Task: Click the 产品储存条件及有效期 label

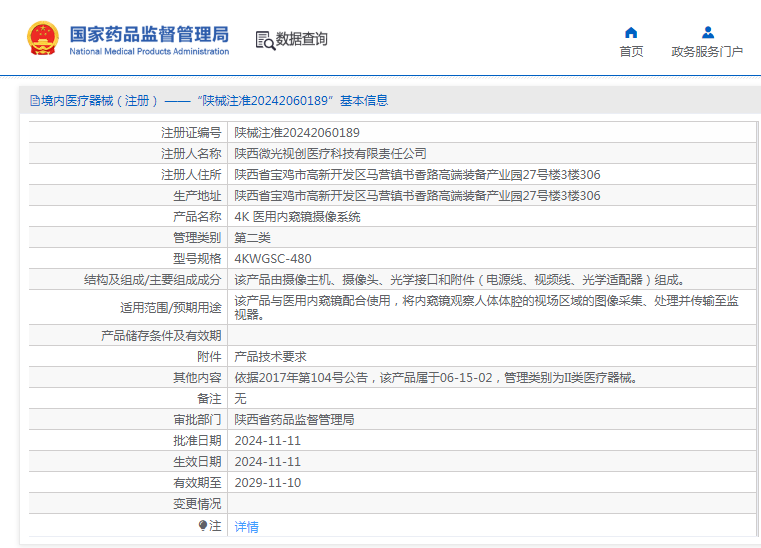Action: pyautogui.click(x=161, y=335)
